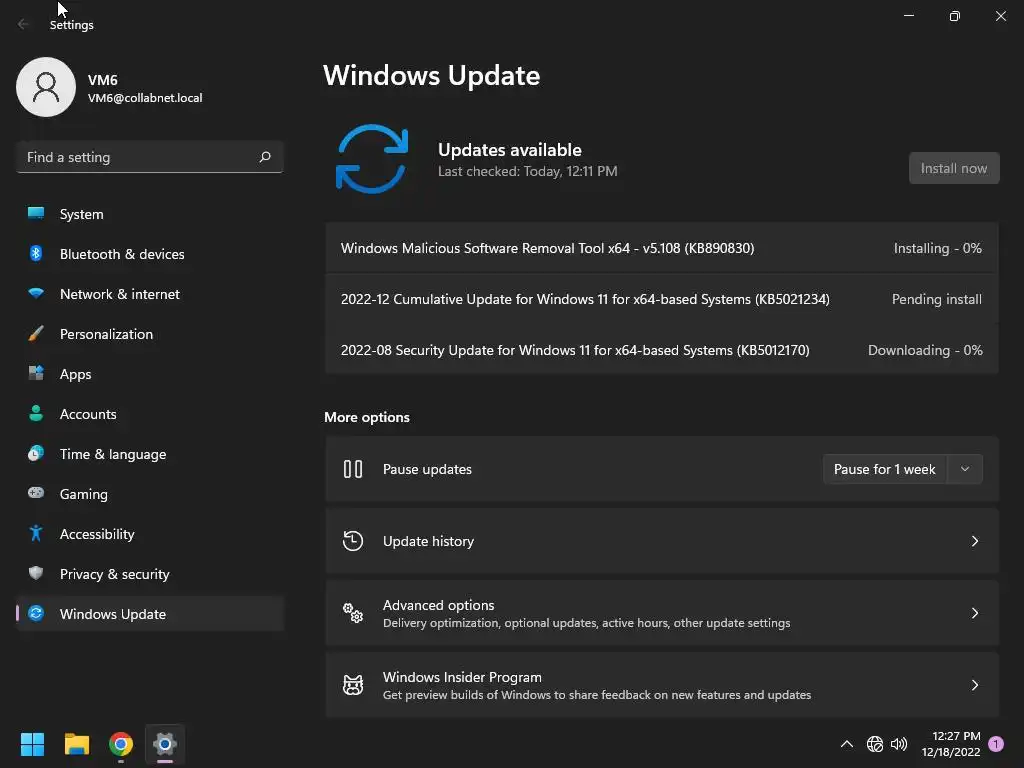Open the Windows Start menu

(x=32, y=744)
